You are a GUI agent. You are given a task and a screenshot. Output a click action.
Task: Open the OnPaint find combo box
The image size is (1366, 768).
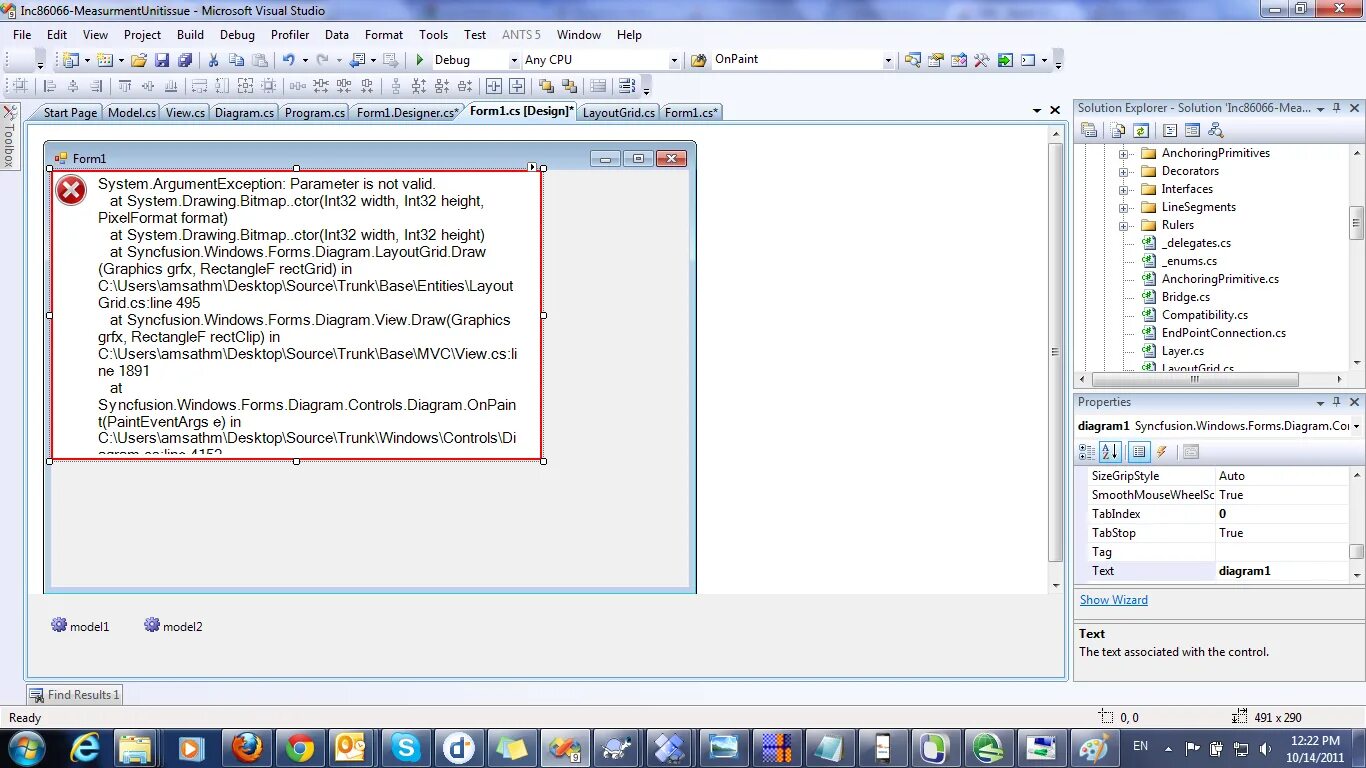tap(888, 60)
